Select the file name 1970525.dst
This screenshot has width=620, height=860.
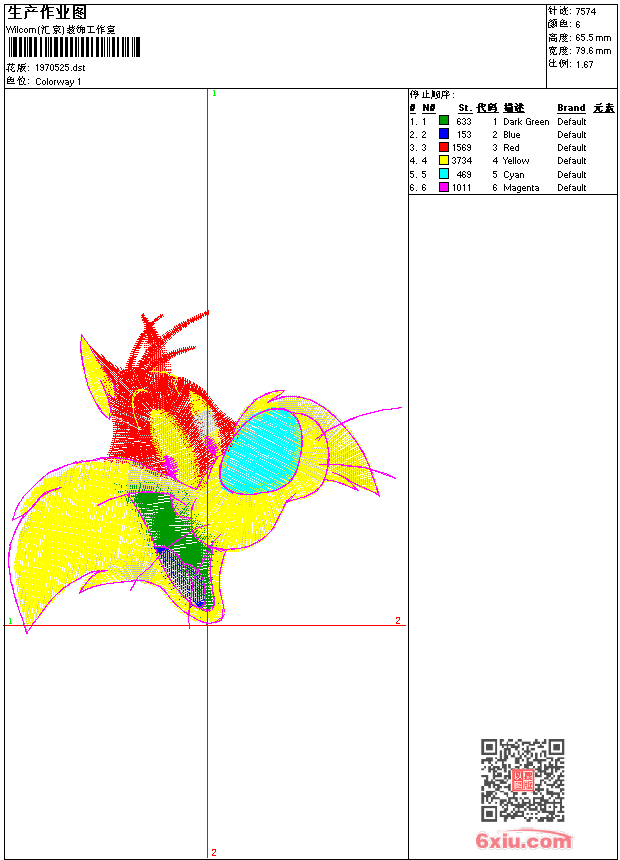click(60, 67)
